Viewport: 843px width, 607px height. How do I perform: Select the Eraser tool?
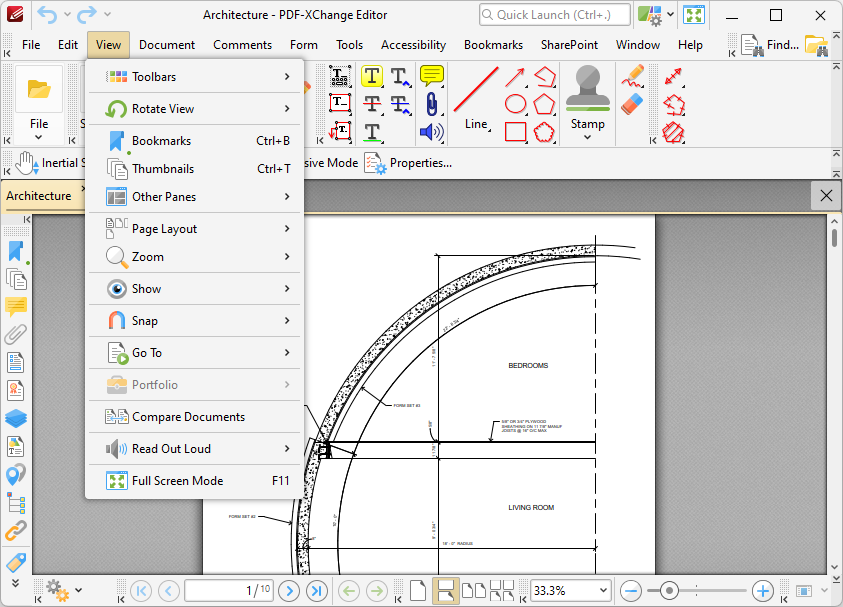click(632, 104)
